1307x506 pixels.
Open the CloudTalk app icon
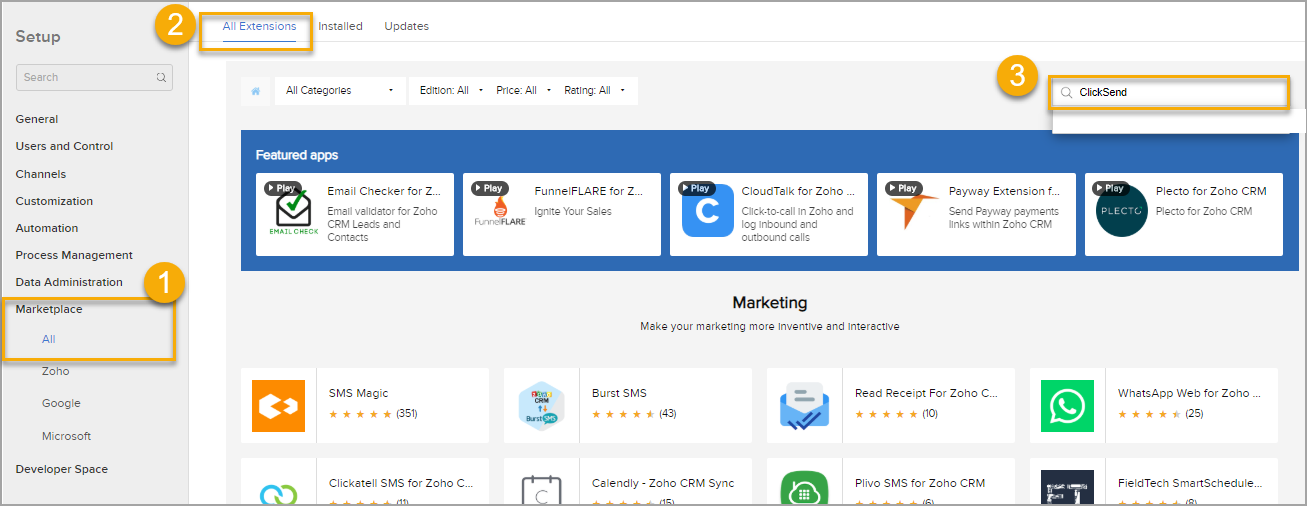coord(707,212)
